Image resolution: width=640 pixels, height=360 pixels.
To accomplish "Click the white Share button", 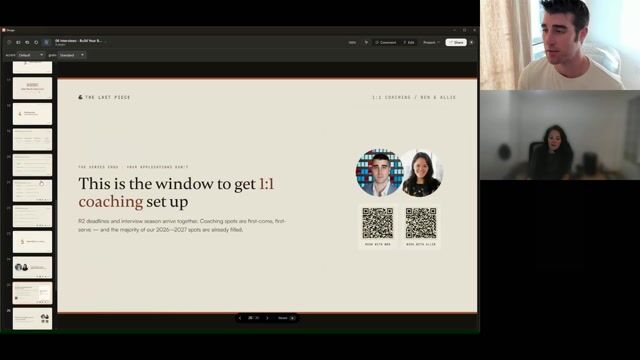I will pyautogui.click(x=456, y=42).
